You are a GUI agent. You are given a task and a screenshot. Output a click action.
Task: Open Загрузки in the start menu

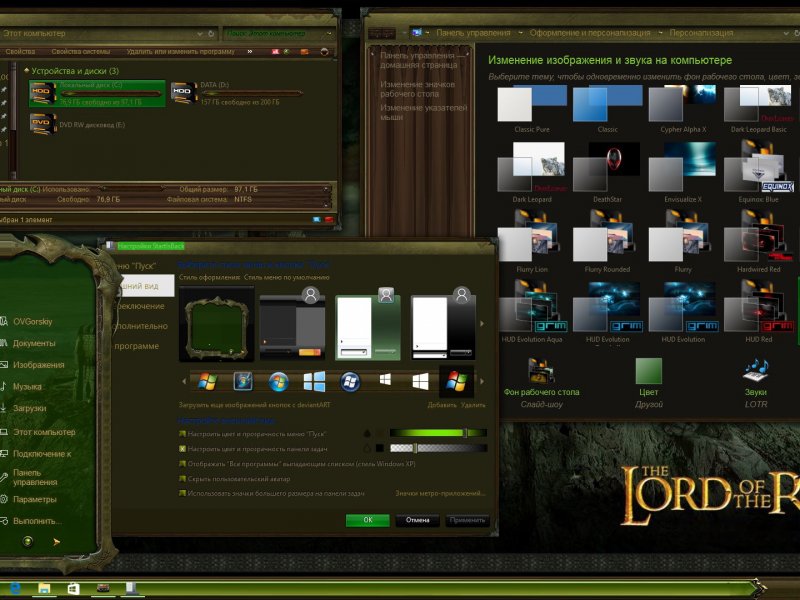[29, 408]
